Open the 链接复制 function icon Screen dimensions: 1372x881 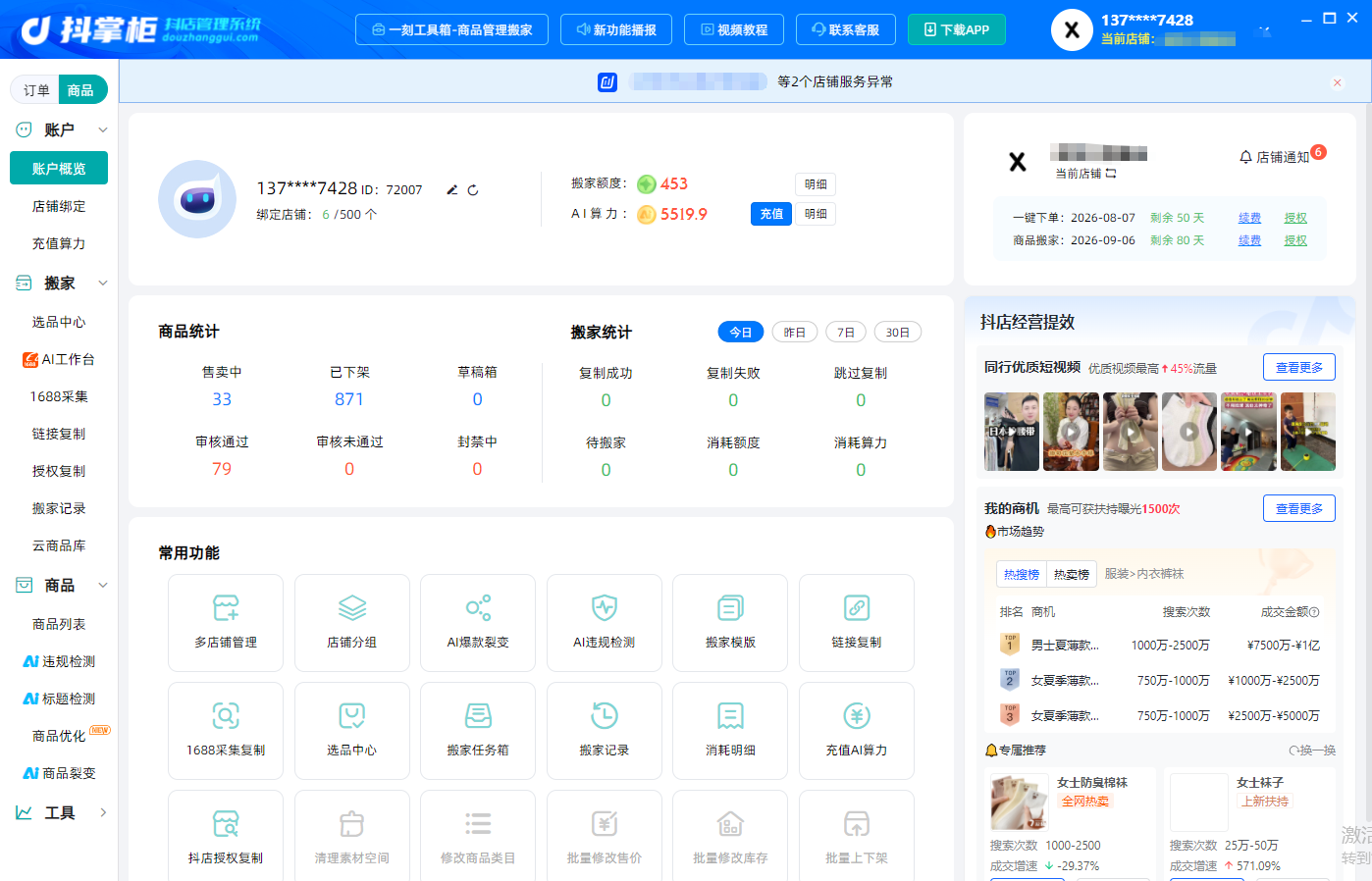coord(857,608)
